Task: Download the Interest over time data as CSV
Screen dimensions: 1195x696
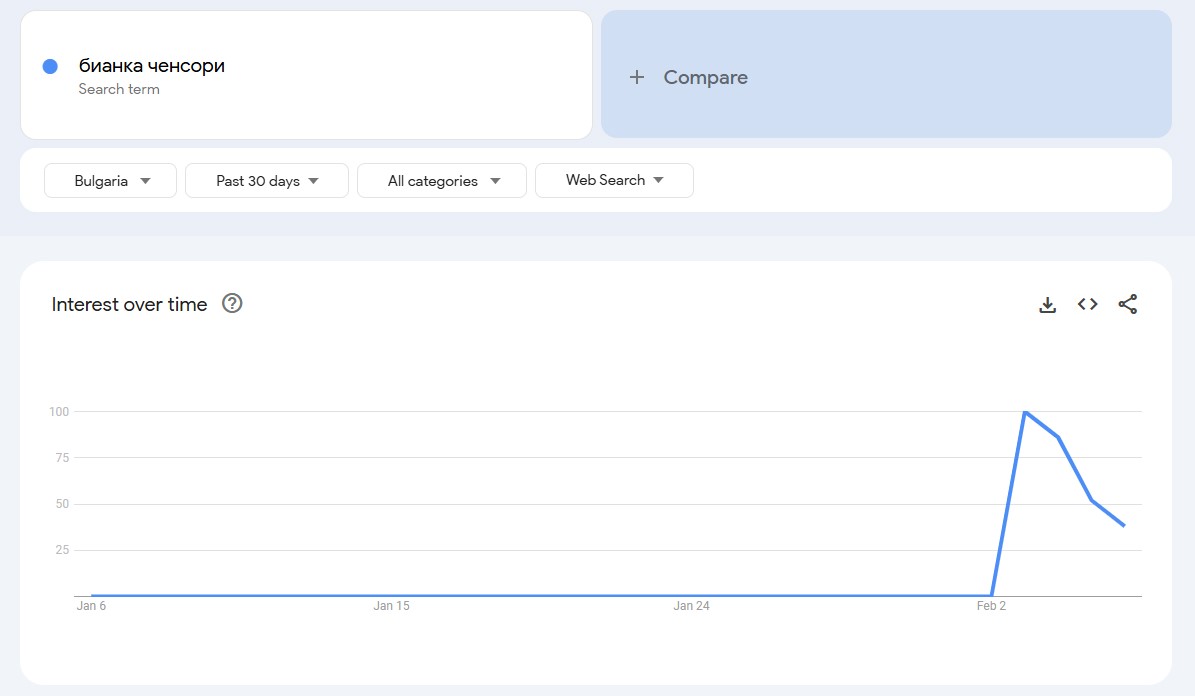Action: tap(1047, 304)
